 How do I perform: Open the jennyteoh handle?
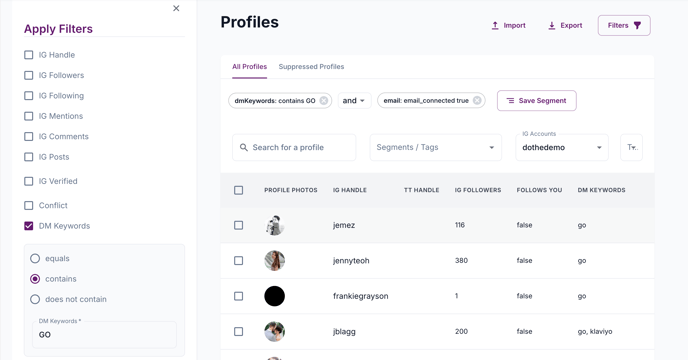351,261
